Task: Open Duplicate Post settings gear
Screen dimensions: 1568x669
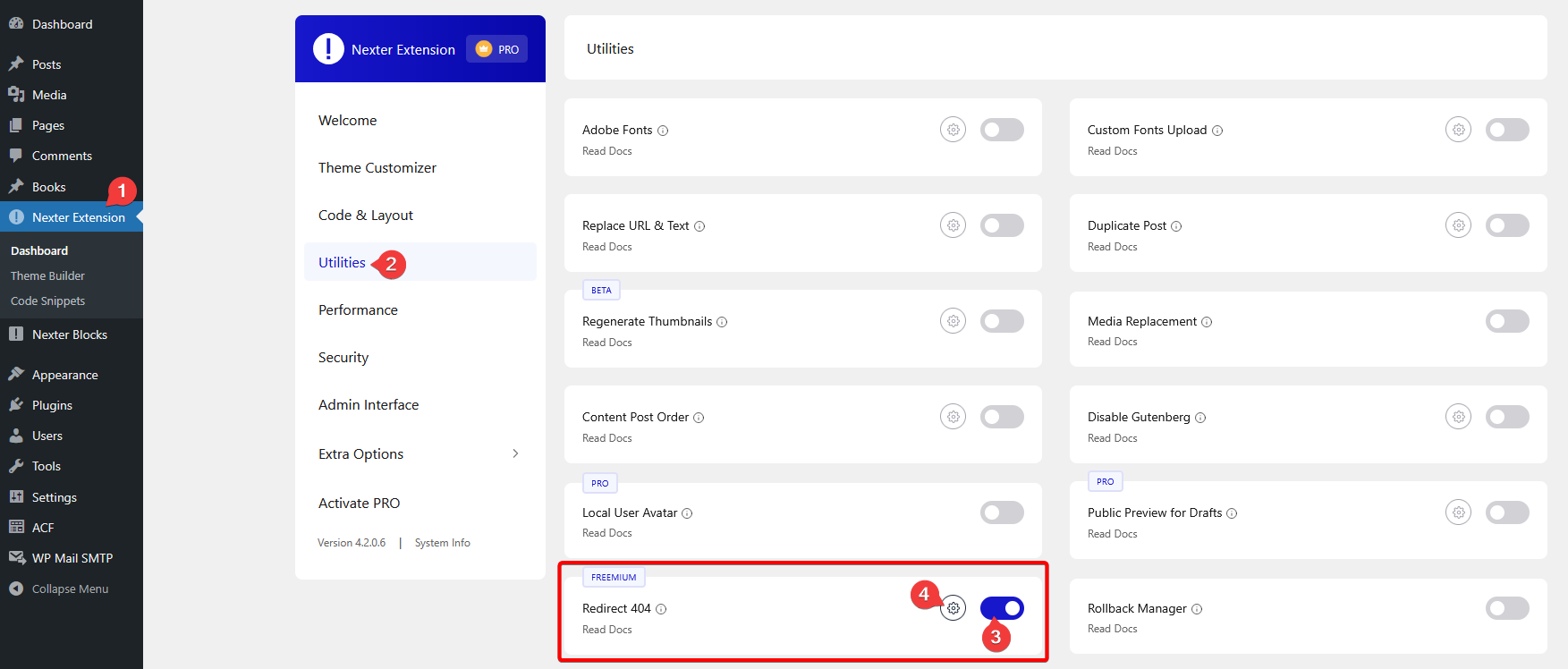Action: (1458, 224)
